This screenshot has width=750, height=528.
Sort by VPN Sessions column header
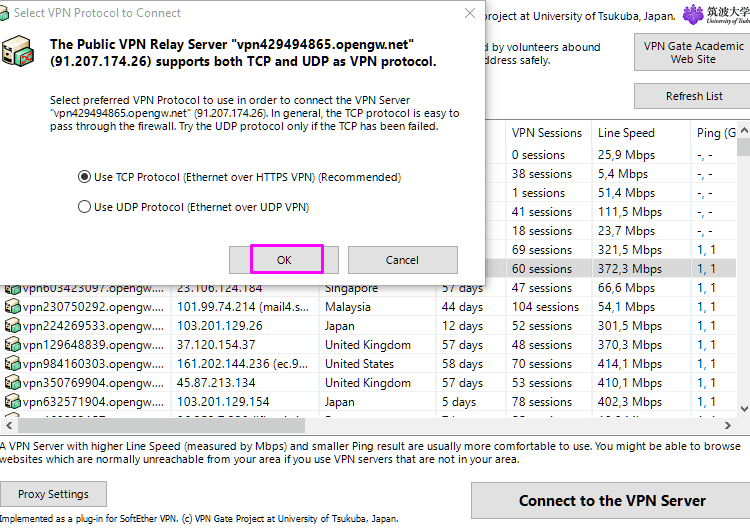point(549,132)
